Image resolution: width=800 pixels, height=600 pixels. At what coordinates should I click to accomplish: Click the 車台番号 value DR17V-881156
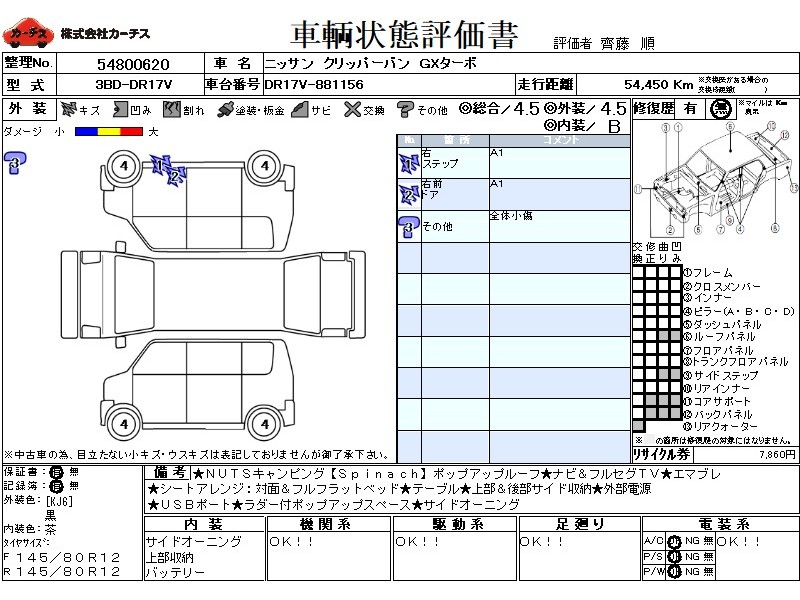pyautogui.click(x=311, y=85)
